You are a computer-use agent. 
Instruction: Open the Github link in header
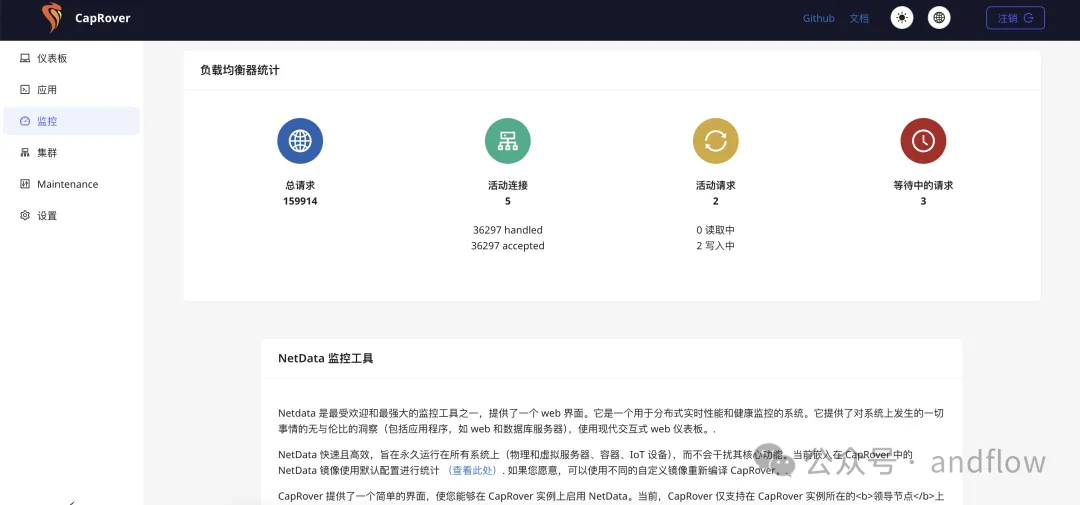pyautogui.click(x=818, y=18)
